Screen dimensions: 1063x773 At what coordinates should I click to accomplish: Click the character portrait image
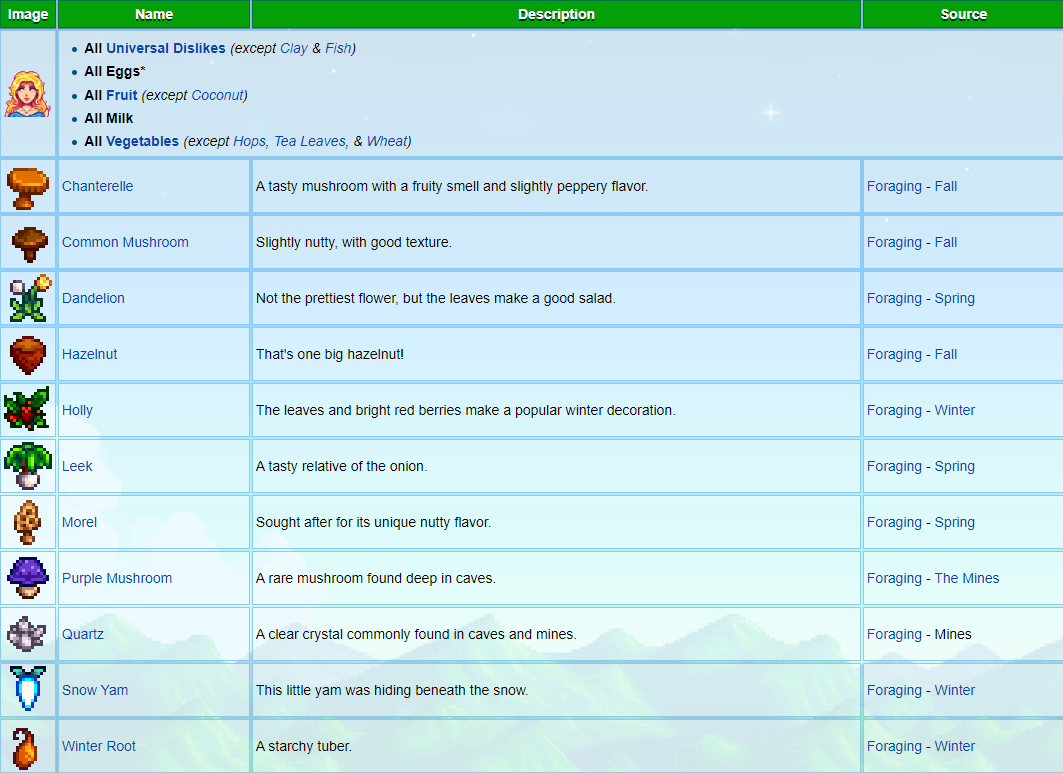click(28, 94)
